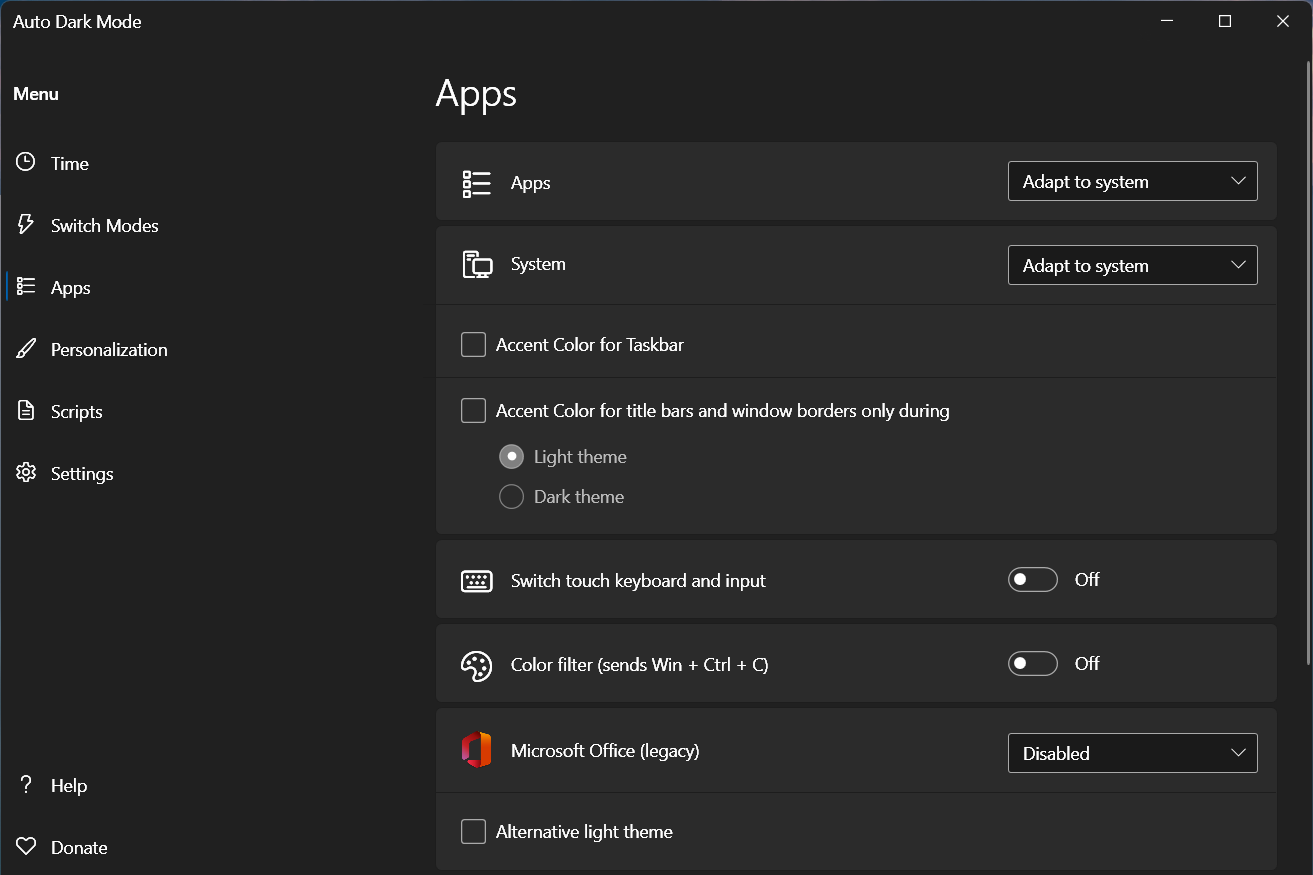Open the Help link in sidebar

(69, 785)
